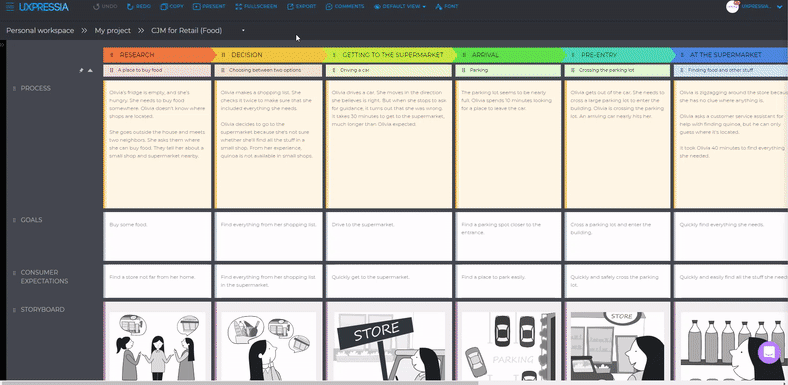
Task: Open the Comments panel
Action: click(x=345, y=7)
